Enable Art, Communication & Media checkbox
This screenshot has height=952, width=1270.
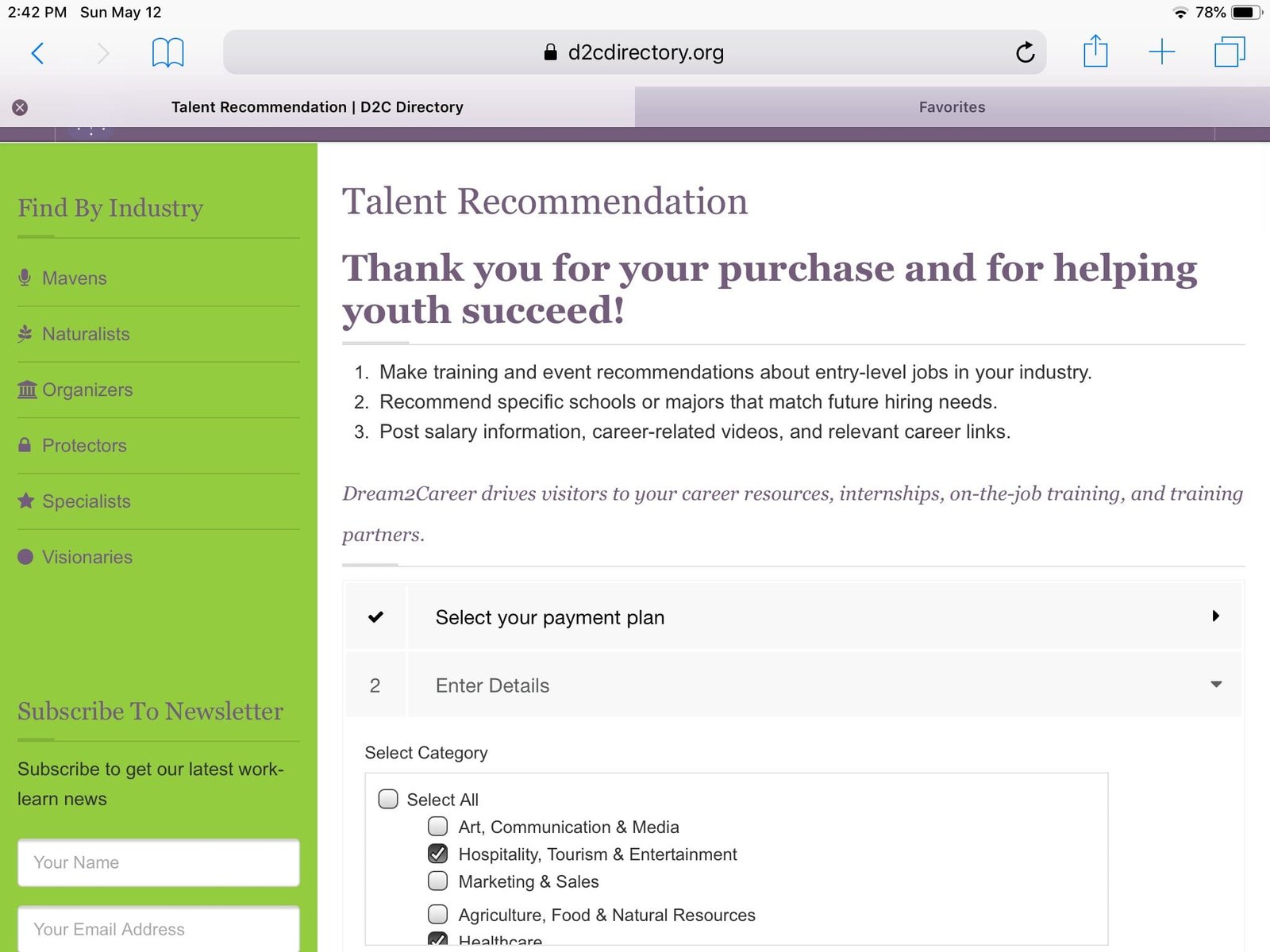437,827
